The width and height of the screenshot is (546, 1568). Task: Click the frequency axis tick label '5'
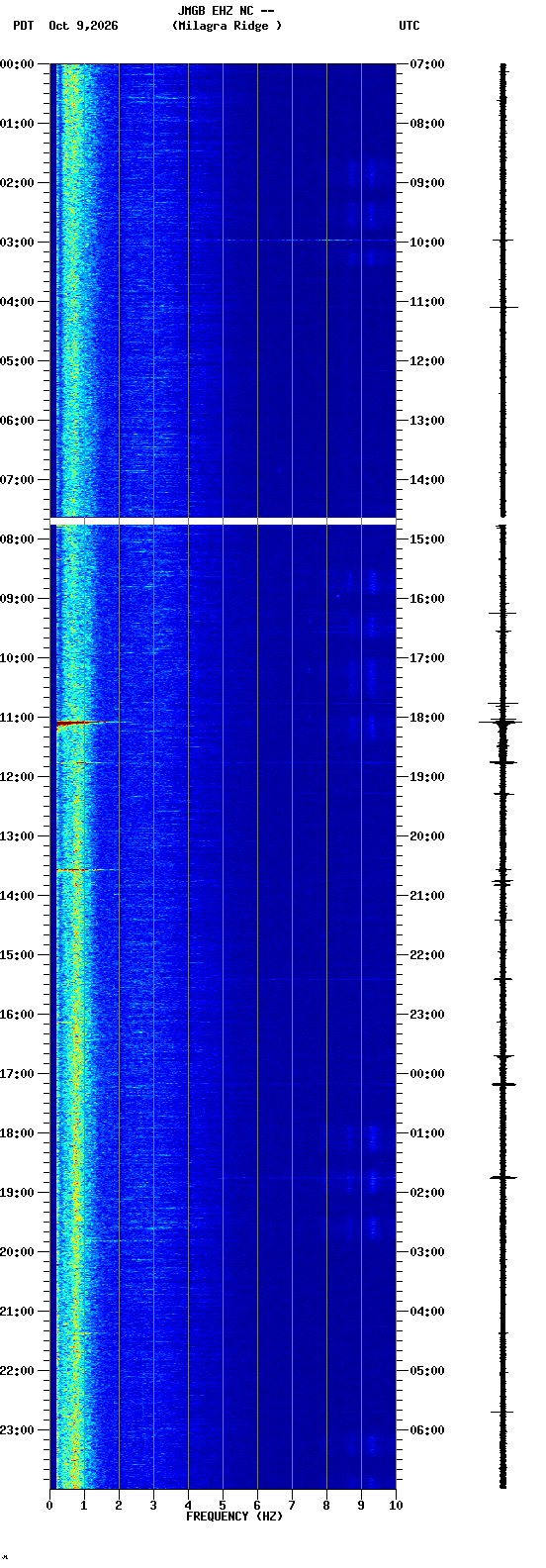223,1506
